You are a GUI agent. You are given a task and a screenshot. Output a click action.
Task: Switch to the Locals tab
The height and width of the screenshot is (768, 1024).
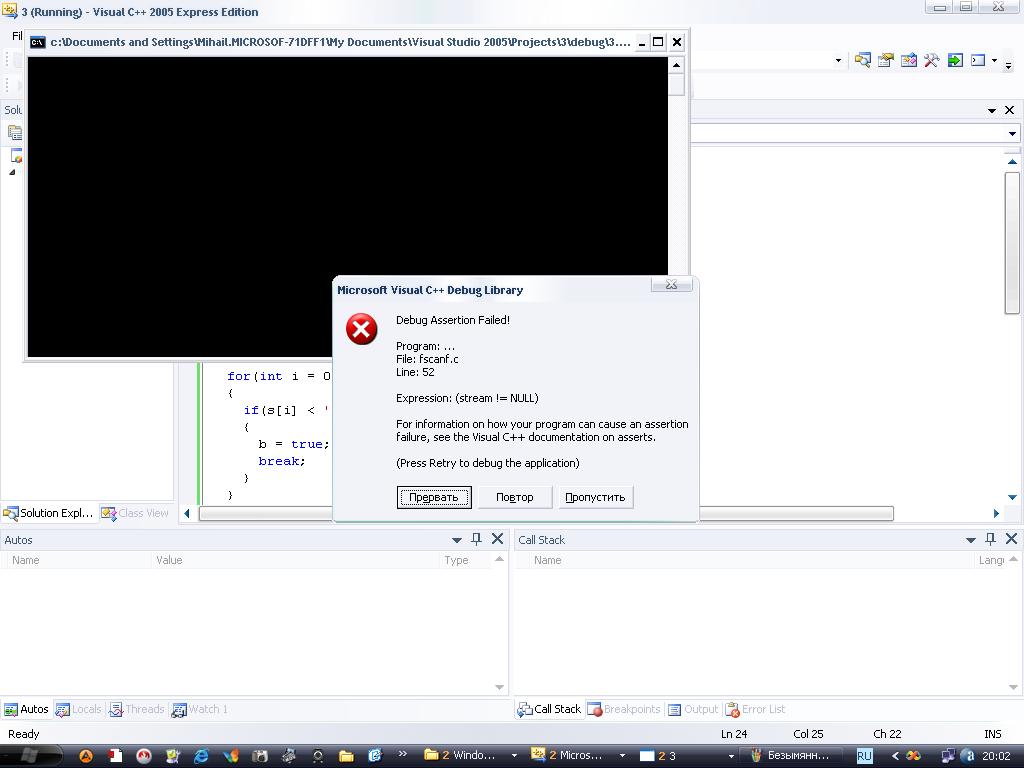pyautogui.click(x=78, y=709)
